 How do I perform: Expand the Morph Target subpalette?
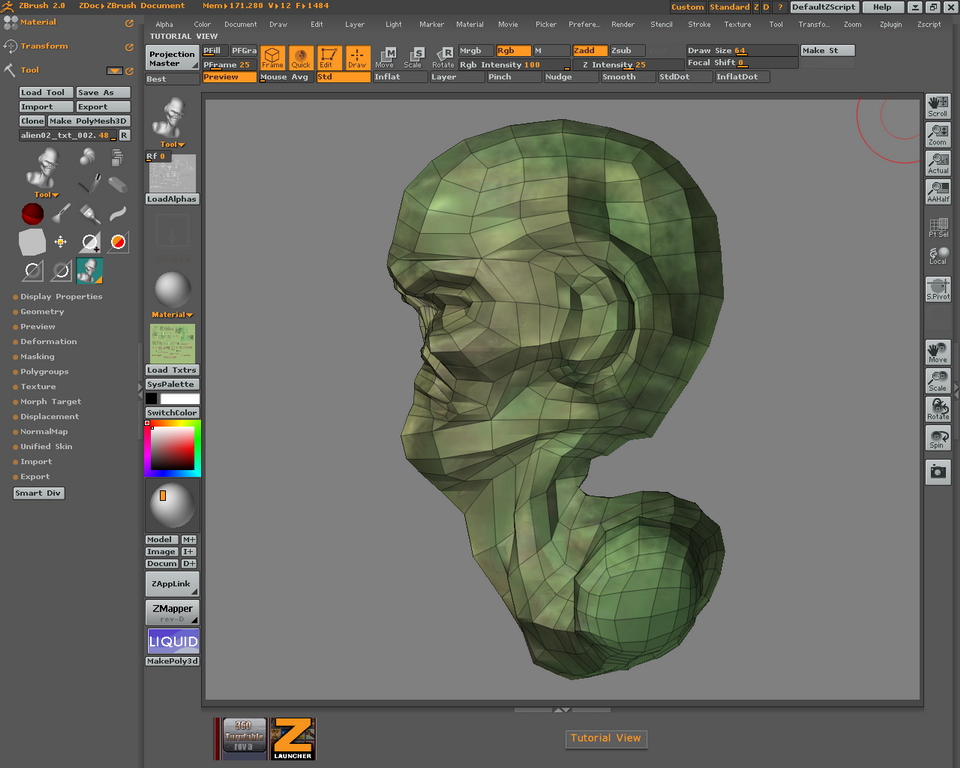(50, 402)
